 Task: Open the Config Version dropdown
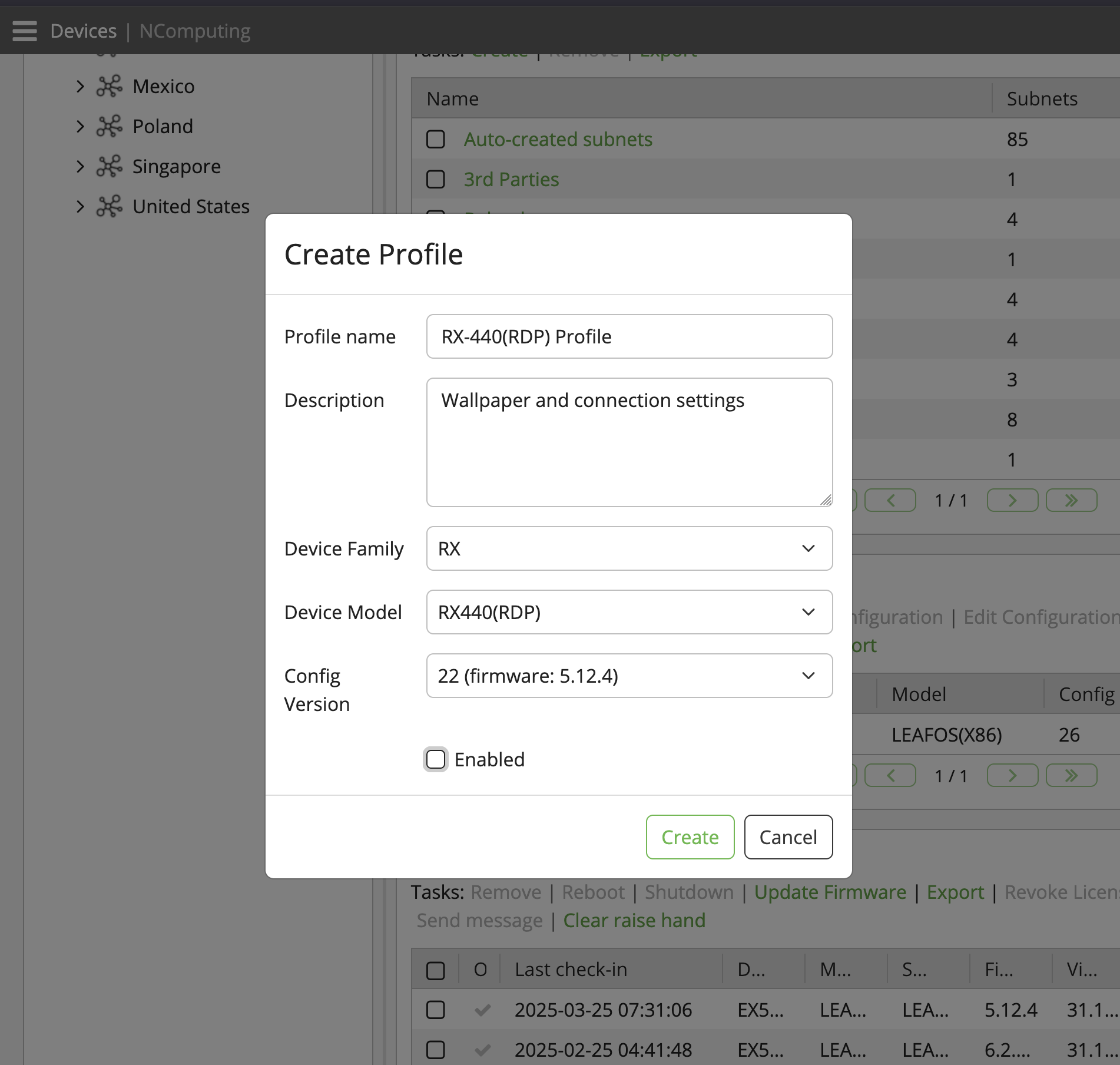point(629,676)
